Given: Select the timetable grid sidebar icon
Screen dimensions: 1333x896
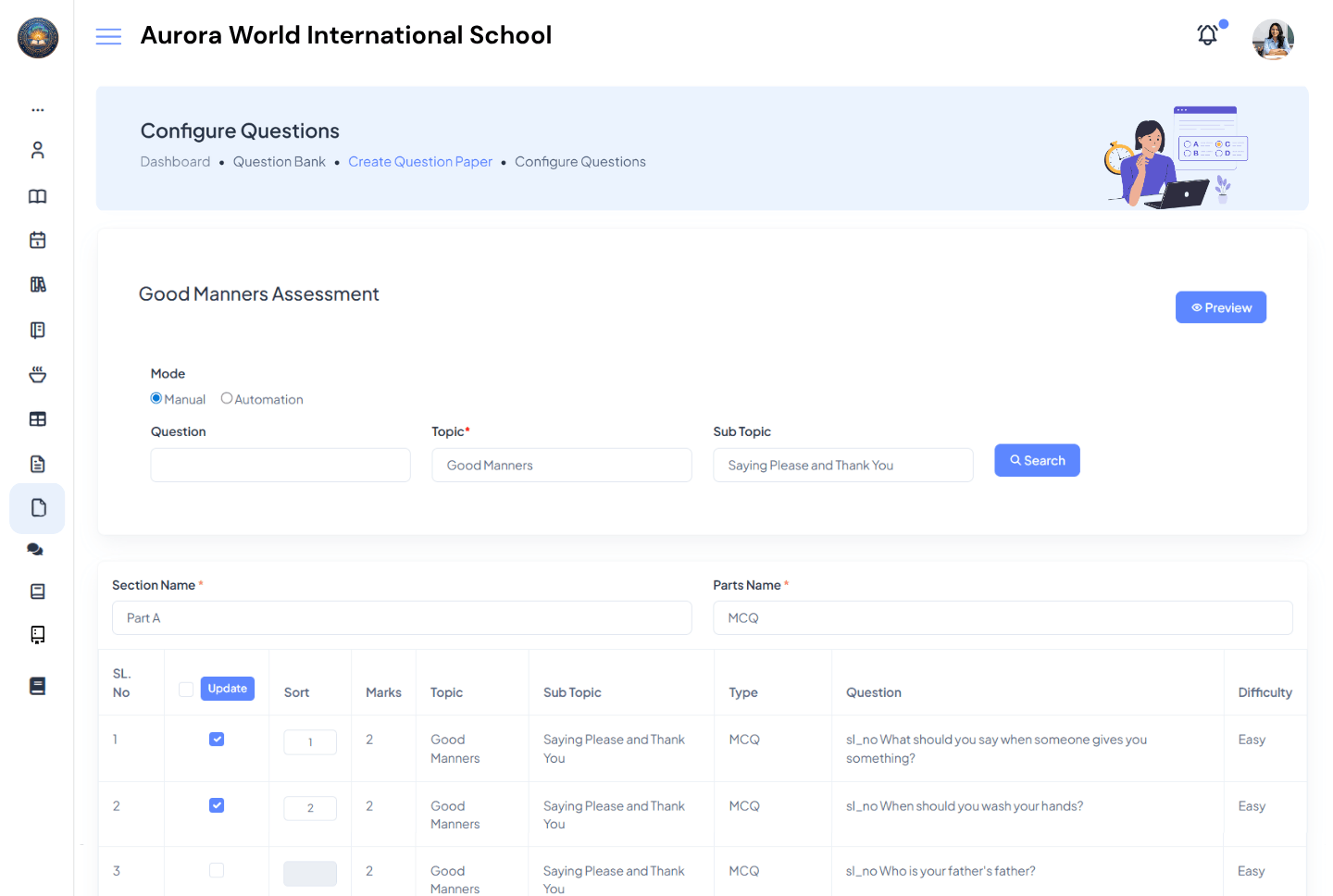Looking at the screenshot, I should pos(37,418).
